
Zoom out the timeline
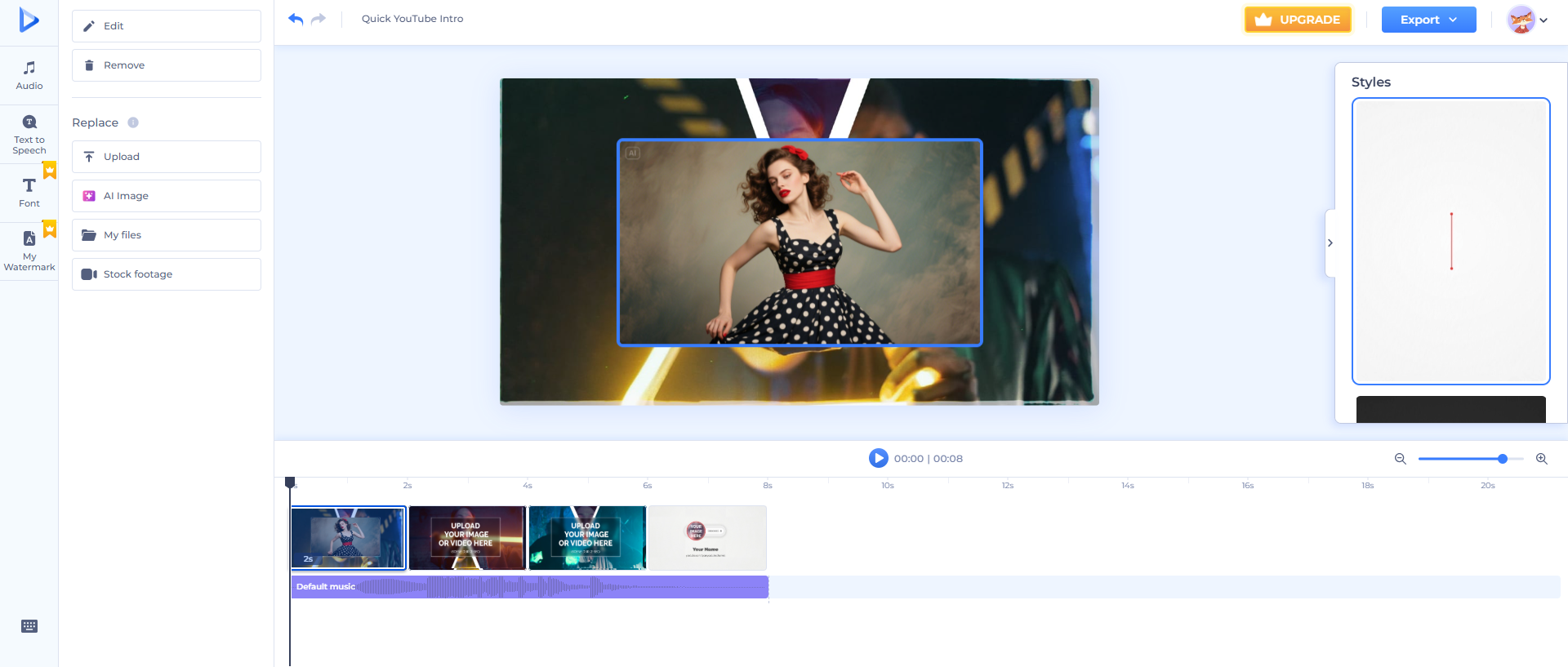point(1400,459)
